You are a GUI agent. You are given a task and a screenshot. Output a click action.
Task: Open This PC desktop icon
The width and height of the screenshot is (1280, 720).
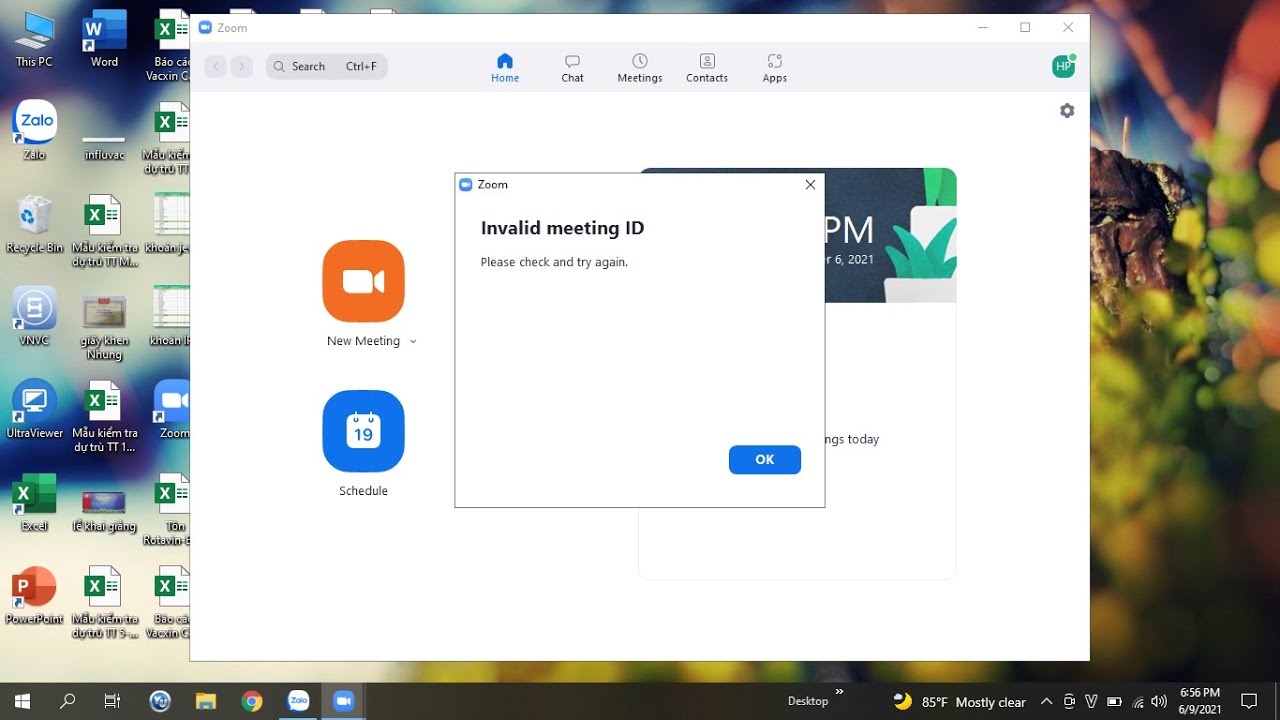34,39
